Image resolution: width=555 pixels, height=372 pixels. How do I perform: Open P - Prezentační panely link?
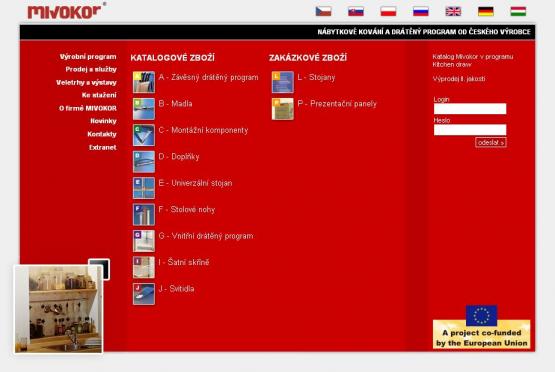point(337,104)
